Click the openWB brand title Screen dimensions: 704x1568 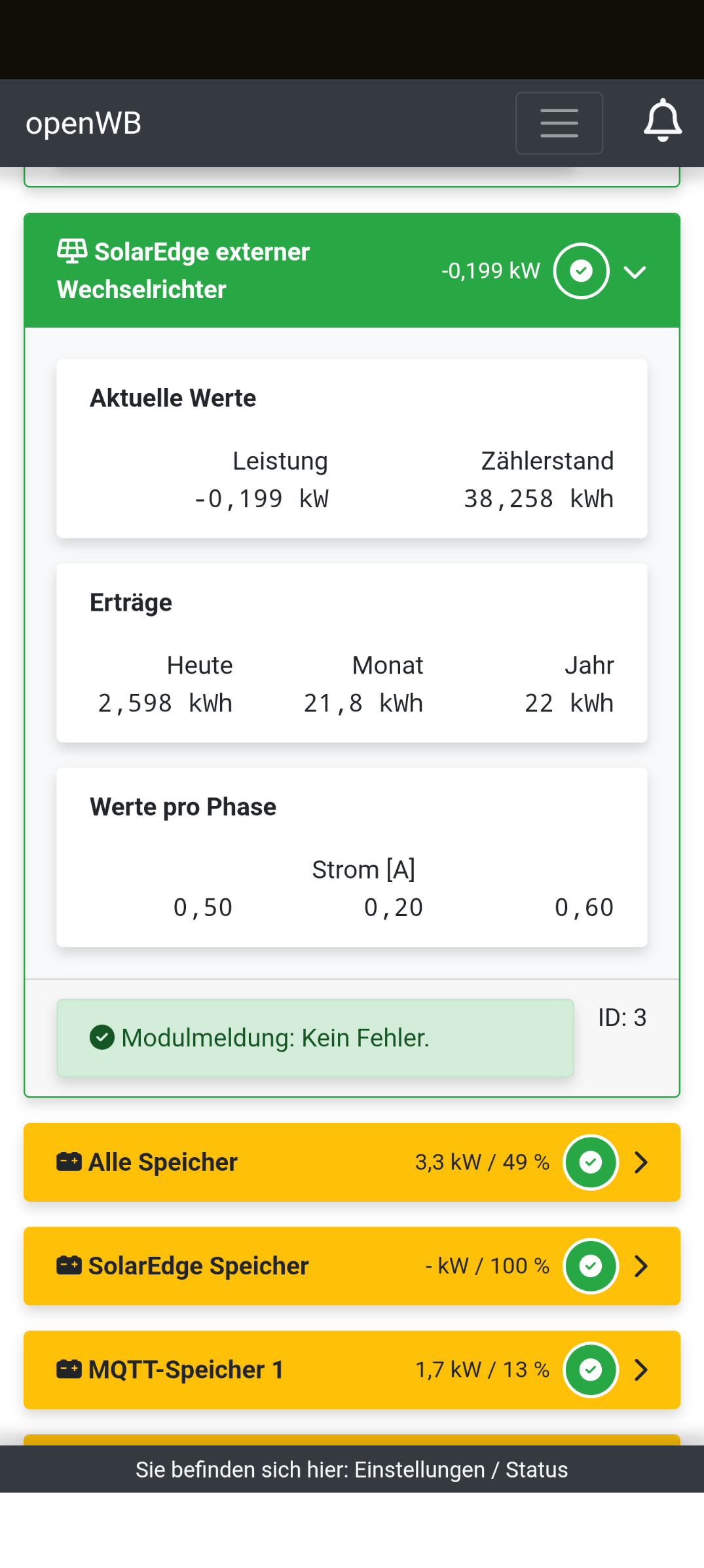coord(83,123)
